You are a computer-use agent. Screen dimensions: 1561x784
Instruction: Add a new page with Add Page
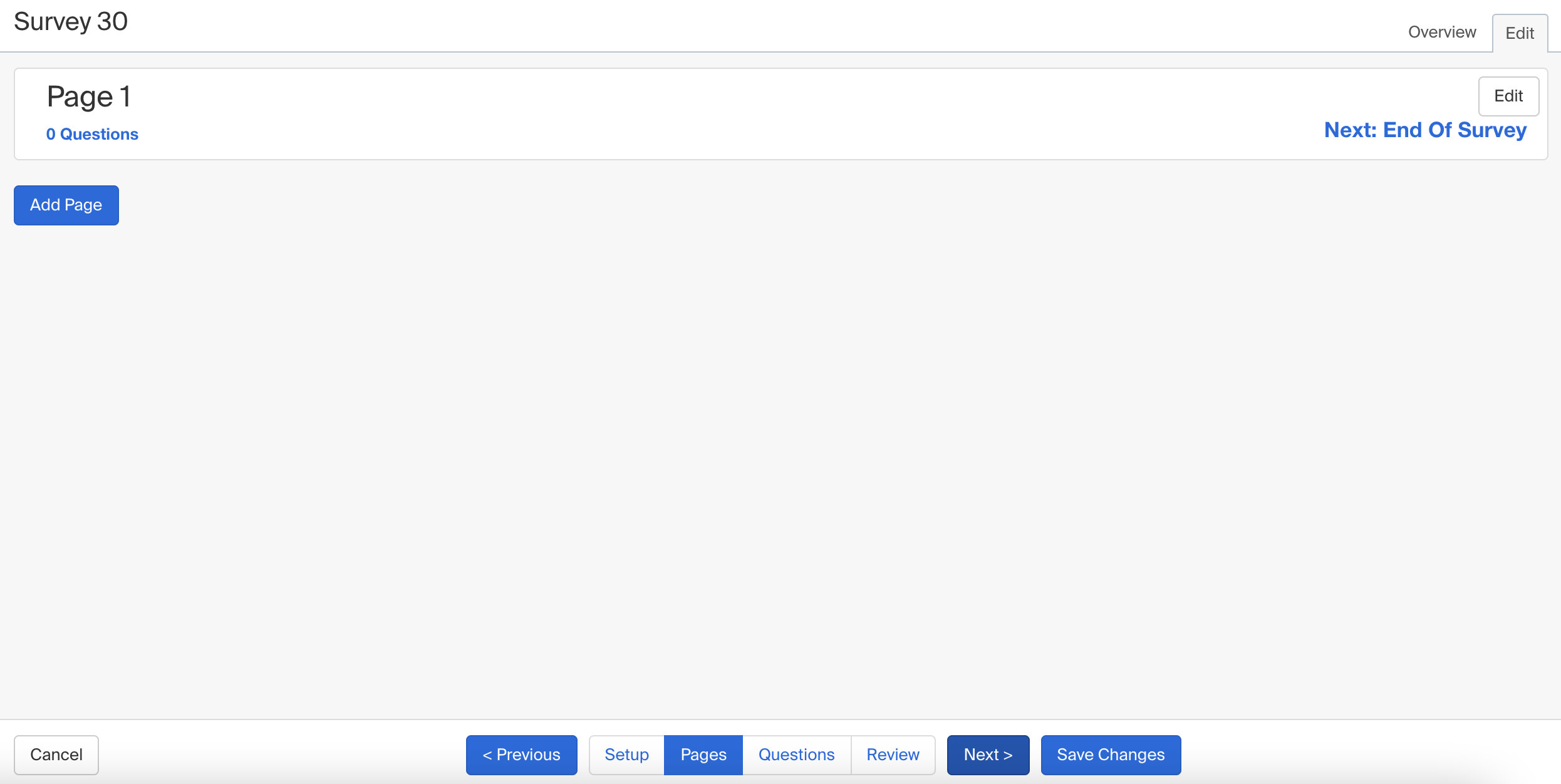coord(66,205)
